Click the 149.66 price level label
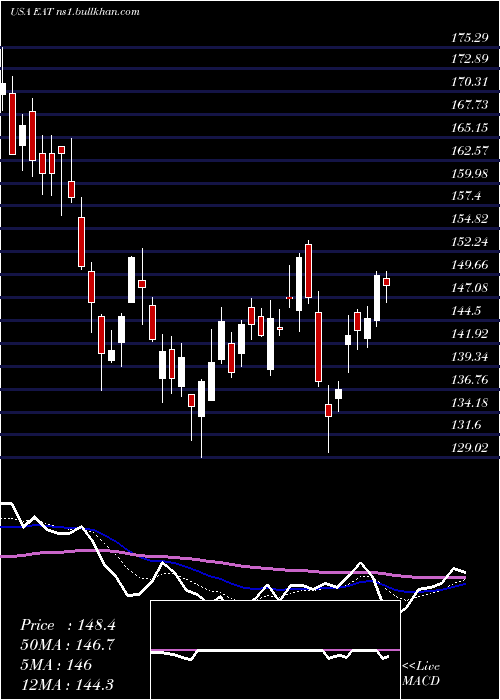The width and height of the screenshot is (500, 700). (470, 265)
